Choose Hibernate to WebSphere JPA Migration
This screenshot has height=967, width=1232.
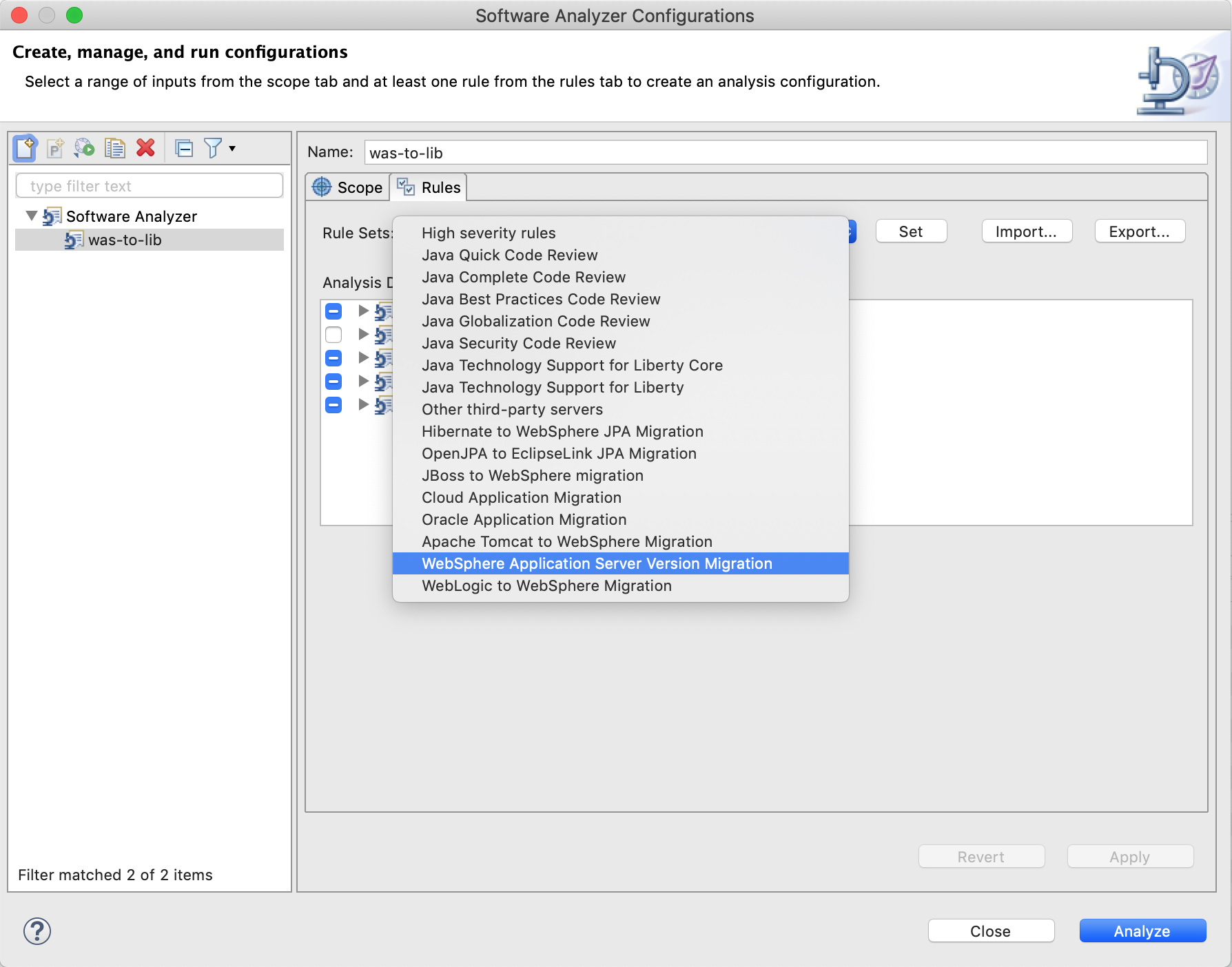coord(621,431)
